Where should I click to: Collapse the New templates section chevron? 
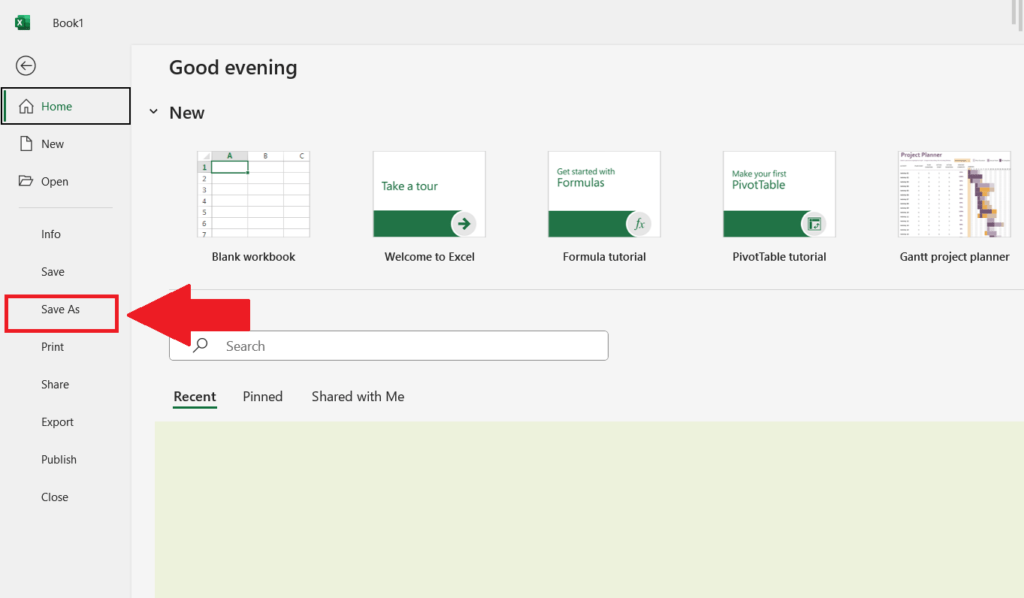(x=154, y=112)
